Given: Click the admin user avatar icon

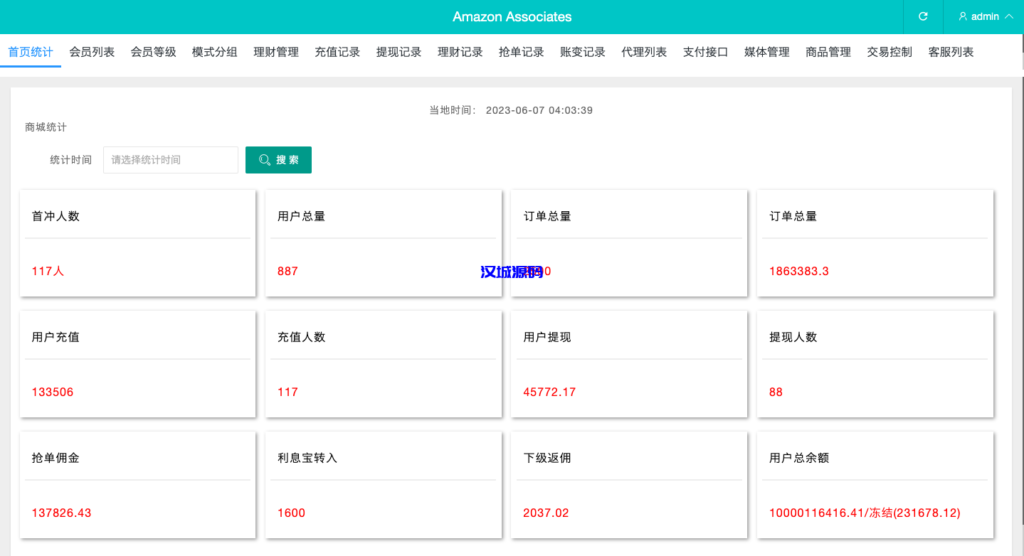Looking at the screenshot, I should coord(963,16).
